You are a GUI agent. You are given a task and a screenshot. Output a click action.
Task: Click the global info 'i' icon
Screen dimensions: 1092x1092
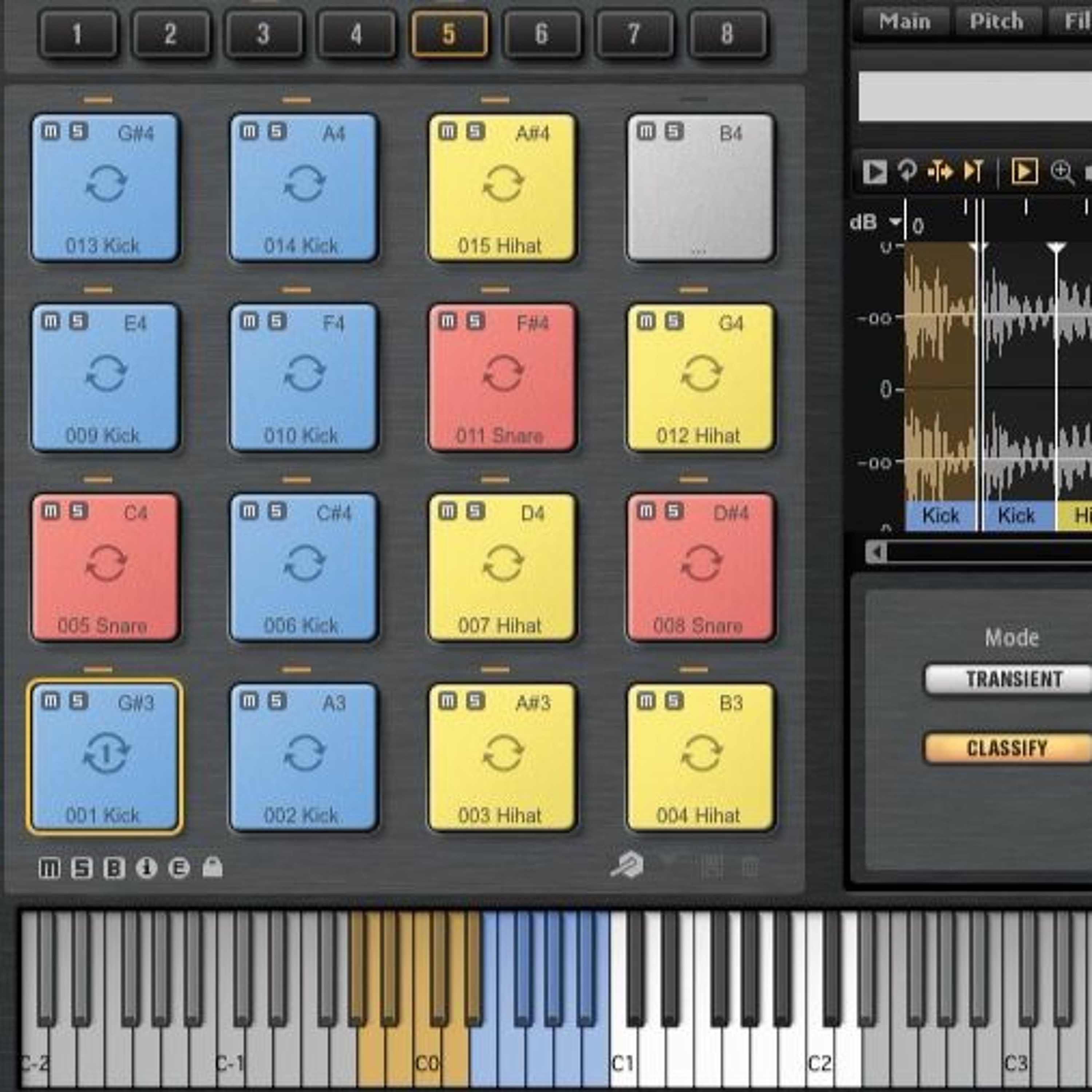pyautogui.click(x=146, y=868)
